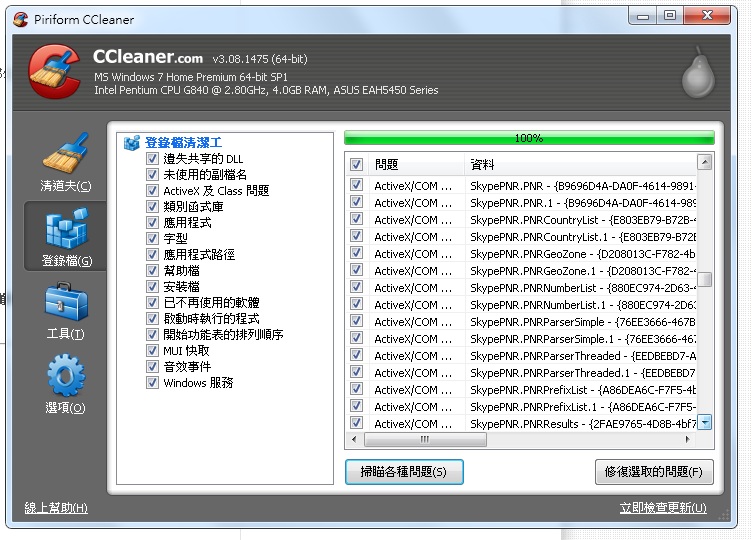
Task: Open the online help 線上幫助(H) link
Action: (56, 507)
